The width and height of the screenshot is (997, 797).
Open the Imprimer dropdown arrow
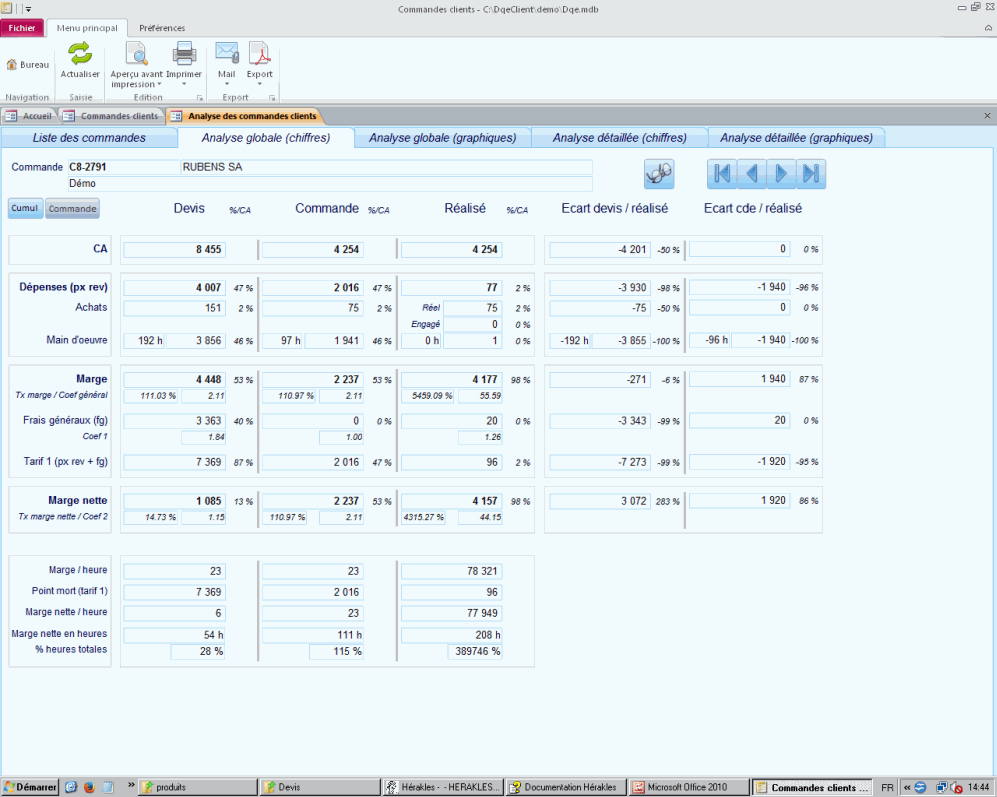coord(184,85)
